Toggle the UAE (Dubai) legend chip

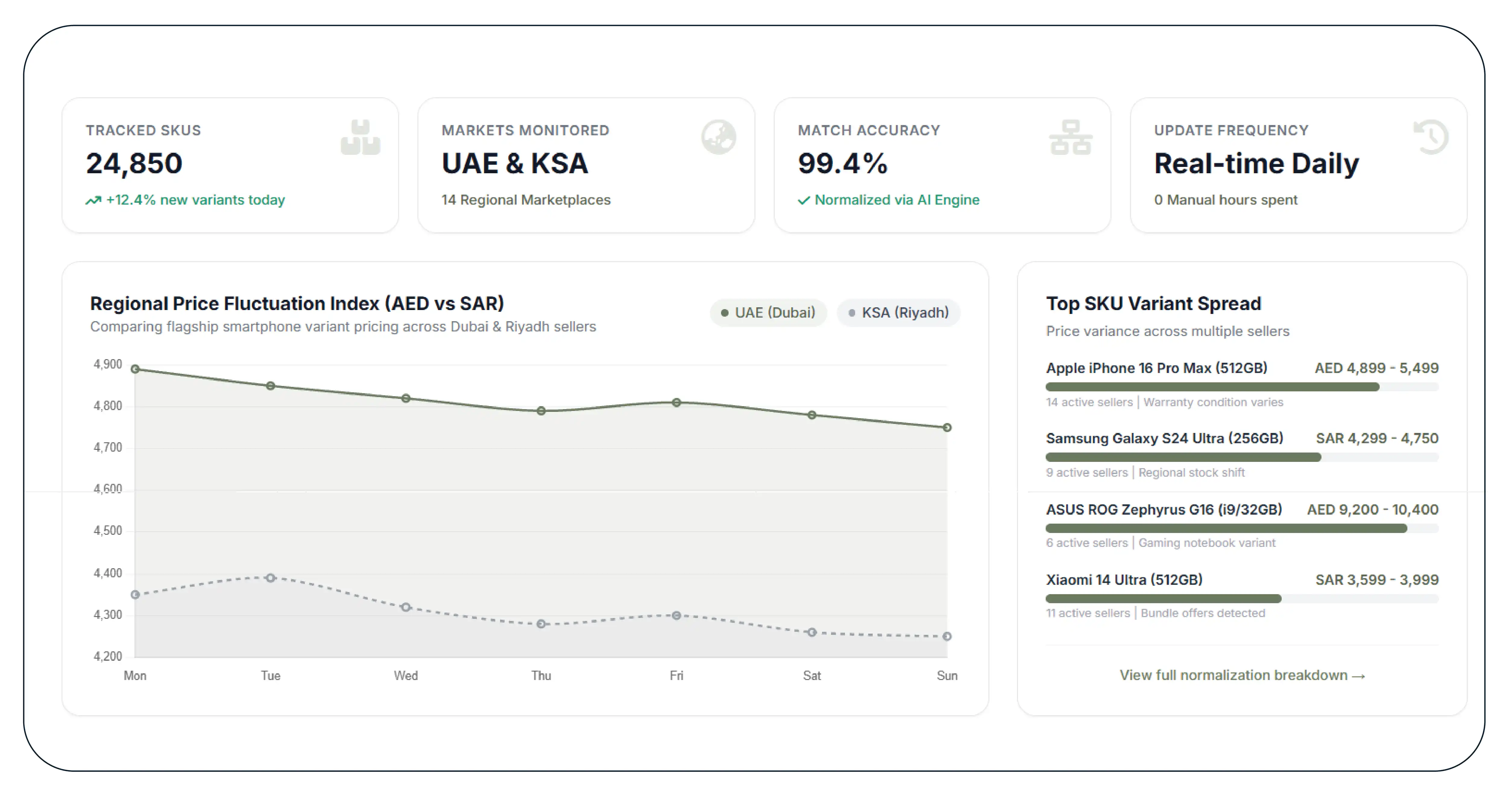pos(768,313)
